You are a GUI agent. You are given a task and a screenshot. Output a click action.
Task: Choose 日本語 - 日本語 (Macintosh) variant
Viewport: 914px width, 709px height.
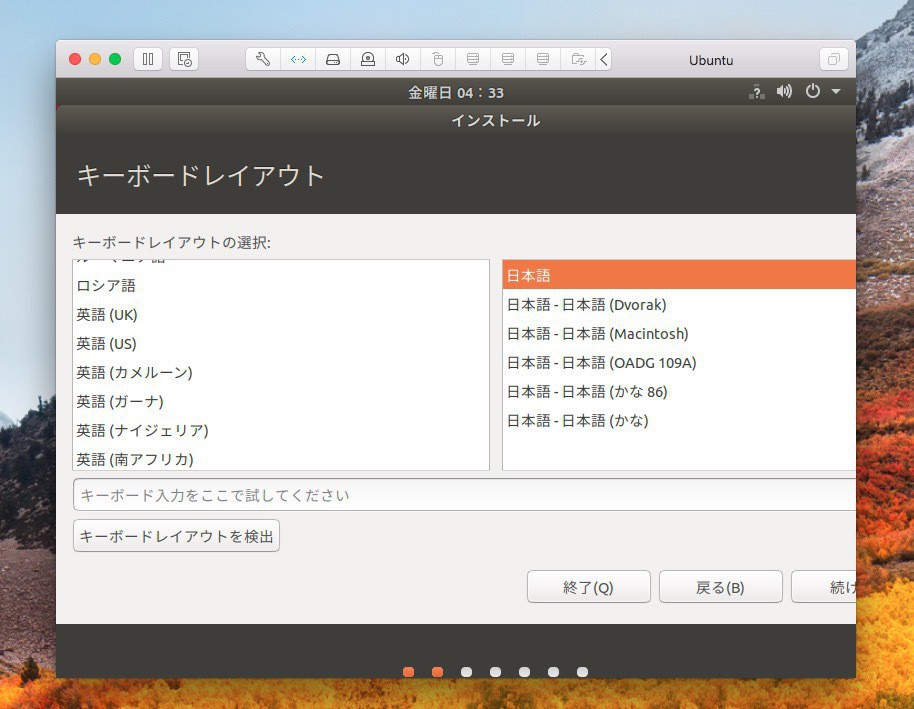(597, 333)
